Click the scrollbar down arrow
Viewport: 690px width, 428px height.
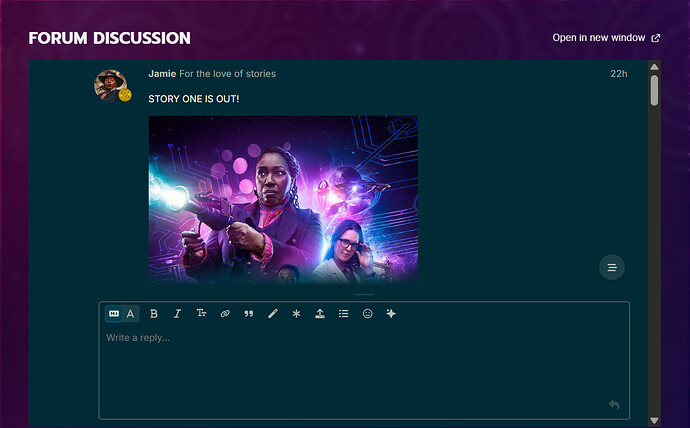click(x=654, y=421)
